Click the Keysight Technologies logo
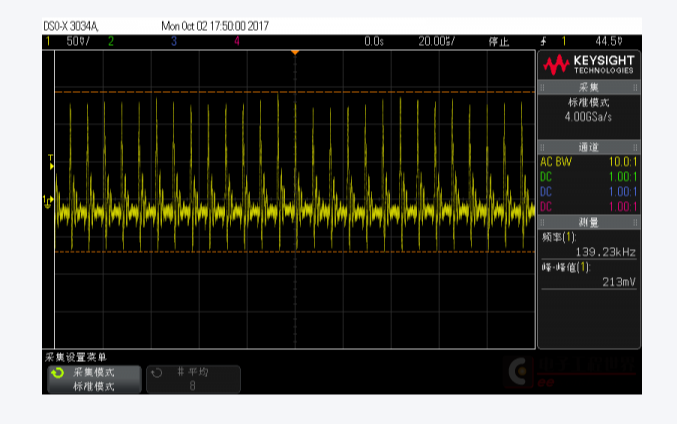 pos(588,65)
